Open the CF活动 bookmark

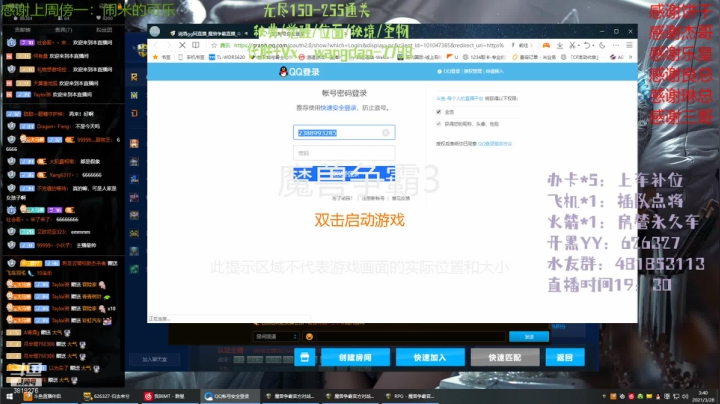(580, 57)
